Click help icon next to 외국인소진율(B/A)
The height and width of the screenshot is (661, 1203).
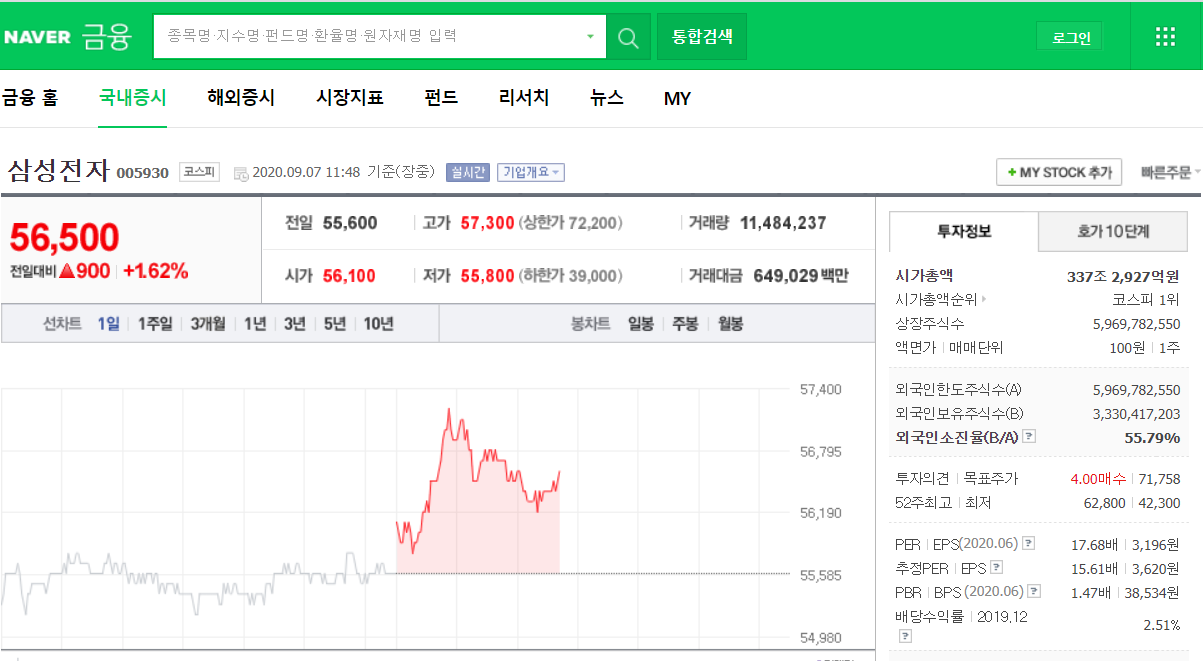(1029, 437)
